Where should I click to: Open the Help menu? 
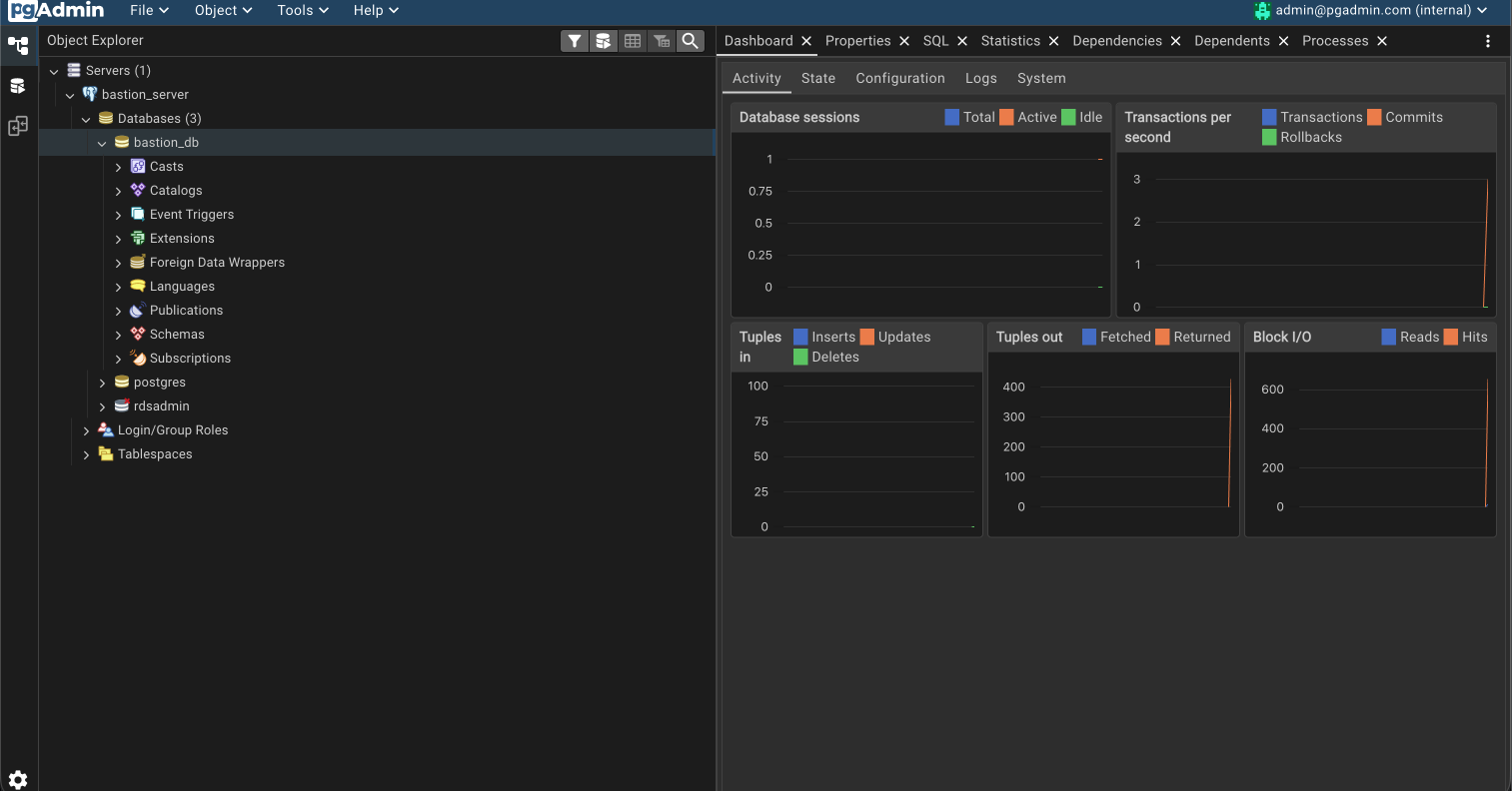(x=376, y=10)
